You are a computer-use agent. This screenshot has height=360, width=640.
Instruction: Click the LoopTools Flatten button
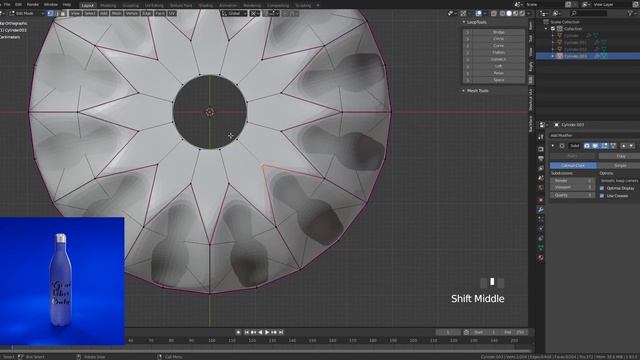(498, 52)
